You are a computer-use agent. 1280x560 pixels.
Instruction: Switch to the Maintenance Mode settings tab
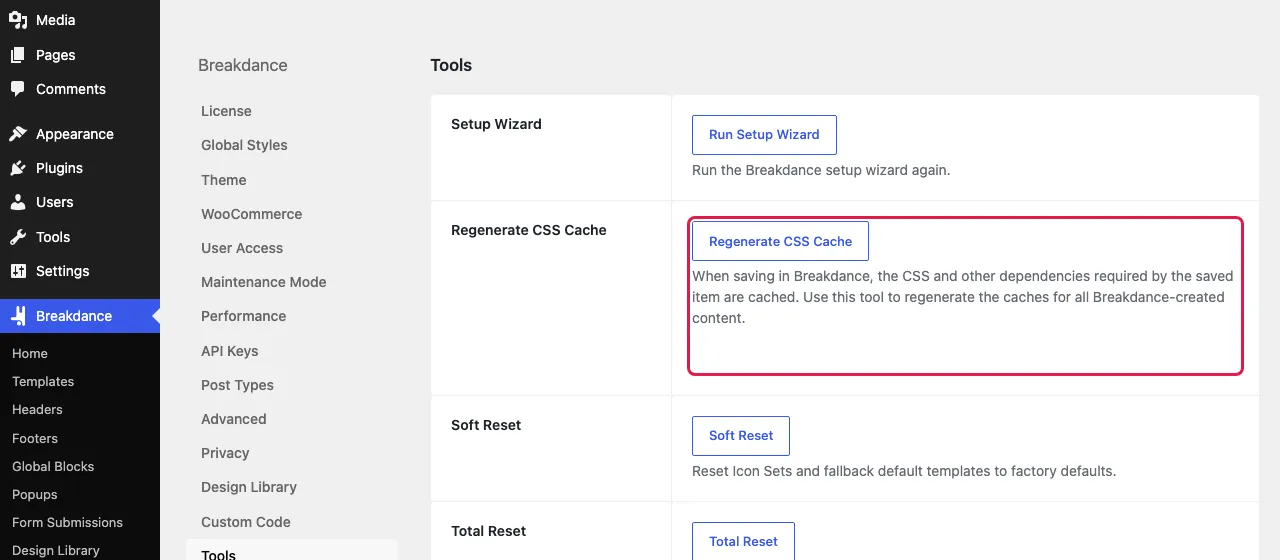[x=264, y=282]
